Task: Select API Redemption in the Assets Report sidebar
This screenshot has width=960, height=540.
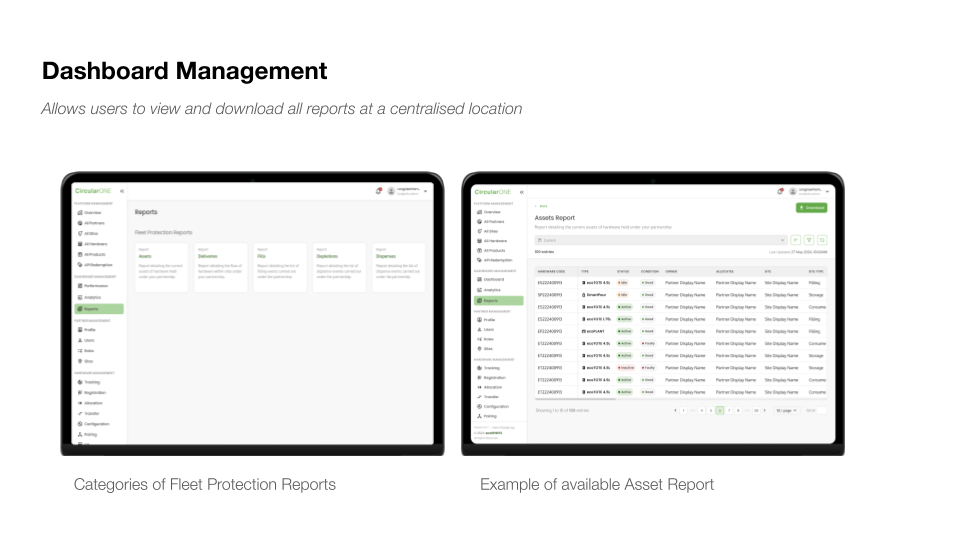Action: tap(495, 260)
